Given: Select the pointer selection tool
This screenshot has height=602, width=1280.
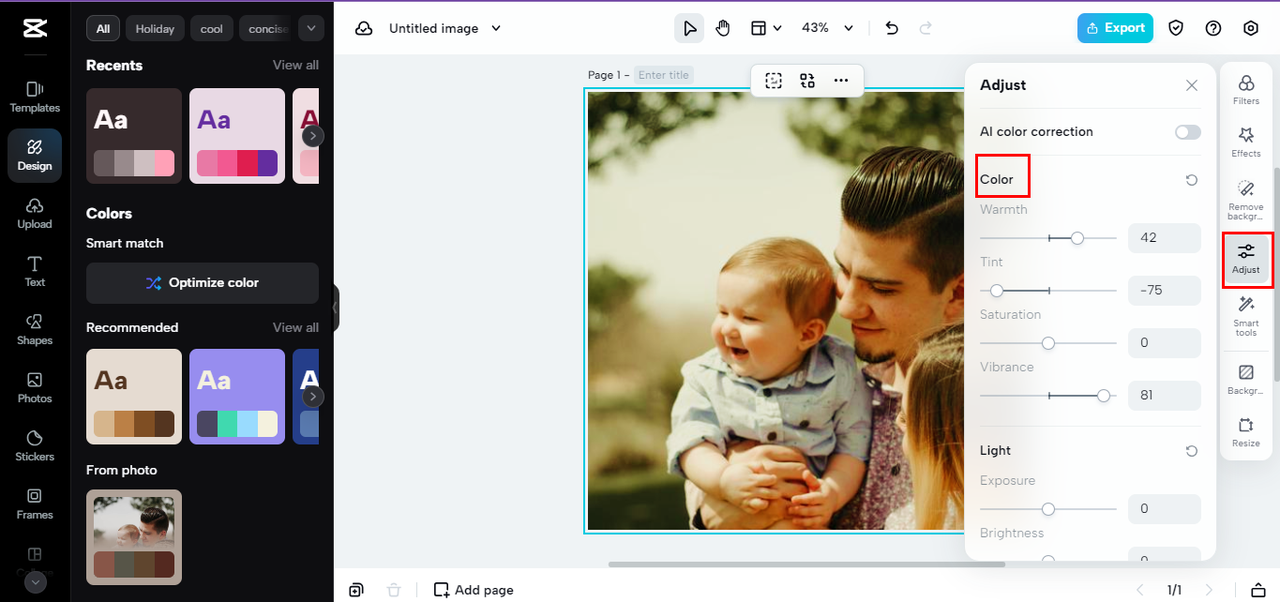Looking at the screenshot, I should coord(689,28).
